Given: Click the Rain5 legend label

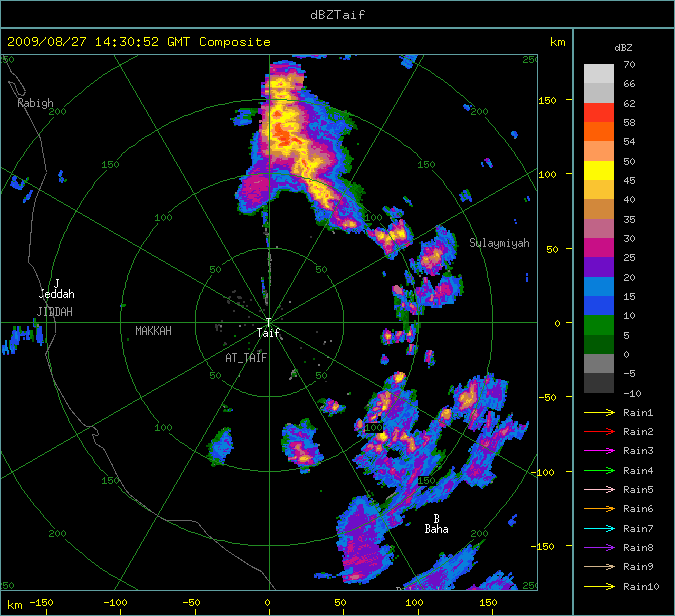Looking at the screenshot, I should [x=638, y=490].
